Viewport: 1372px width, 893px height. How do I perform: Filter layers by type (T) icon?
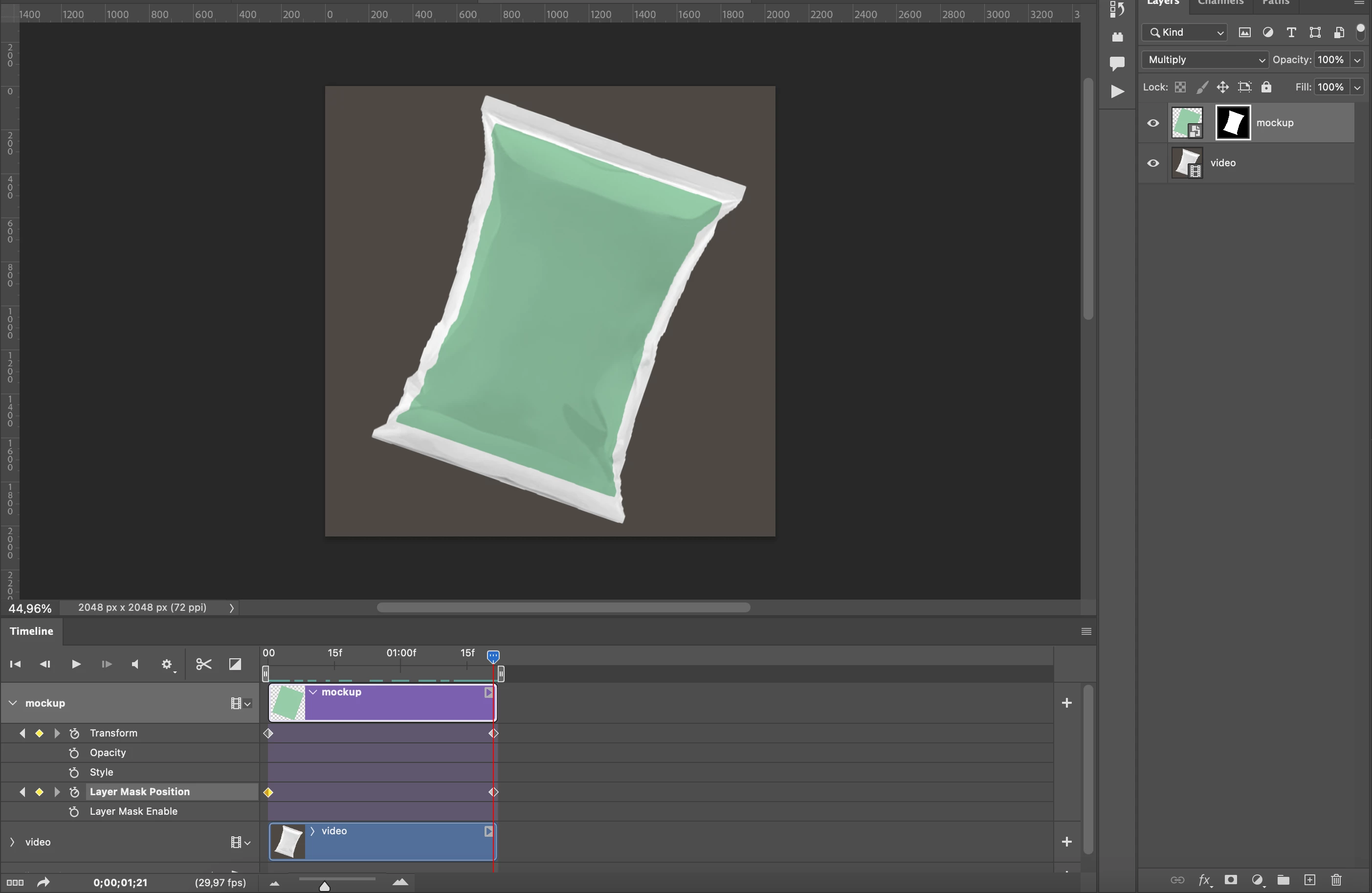click(1291, 32)
